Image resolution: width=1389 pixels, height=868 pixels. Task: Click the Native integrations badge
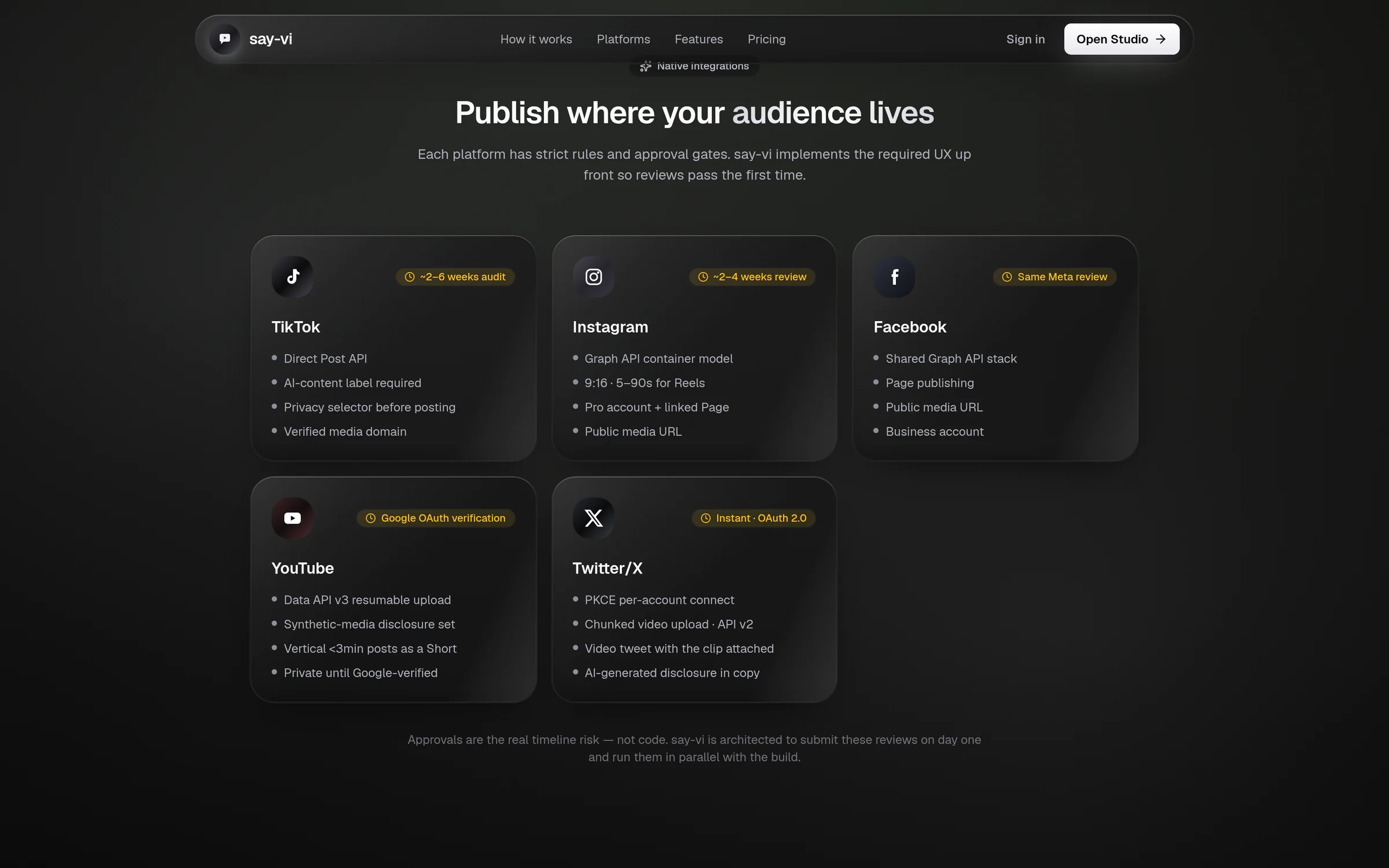694,66
